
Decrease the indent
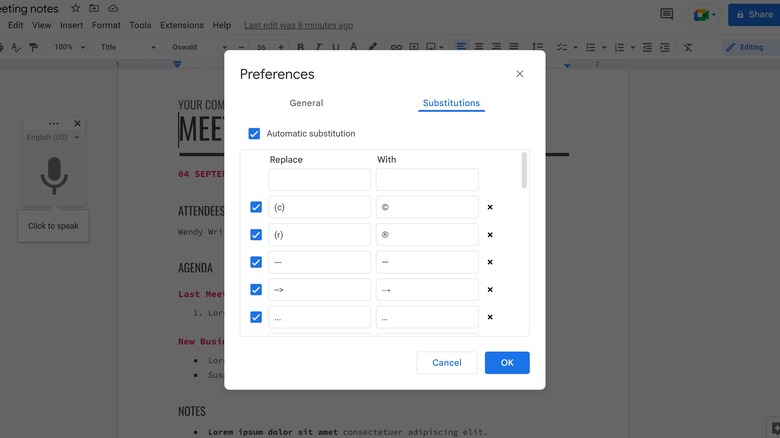tap(647, 47)
